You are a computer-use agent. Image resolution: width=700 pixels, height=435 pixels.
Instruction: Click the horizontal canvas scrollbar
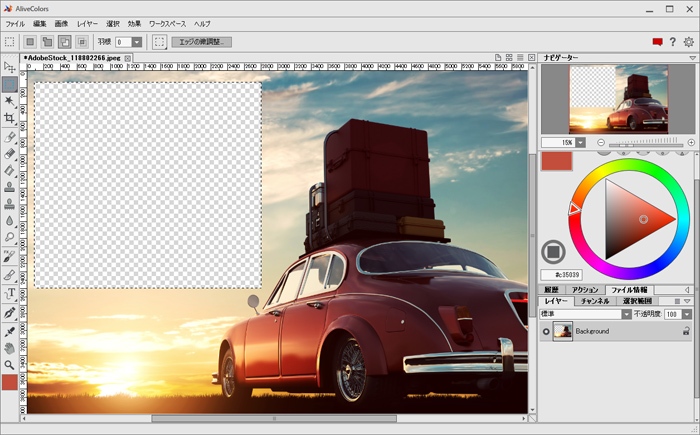[274, 418]
